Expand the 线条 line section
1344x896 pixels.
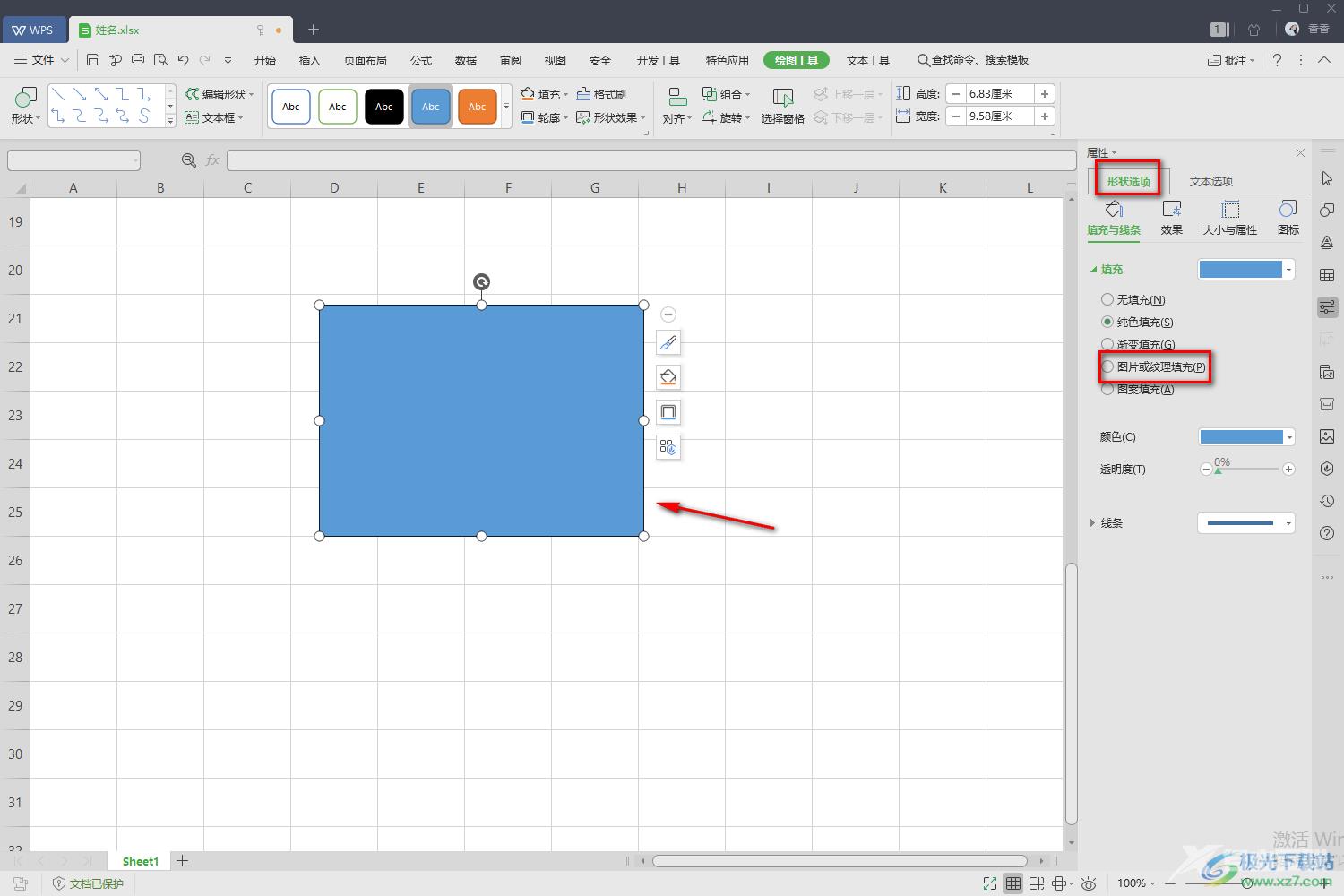pos(1092,522)
